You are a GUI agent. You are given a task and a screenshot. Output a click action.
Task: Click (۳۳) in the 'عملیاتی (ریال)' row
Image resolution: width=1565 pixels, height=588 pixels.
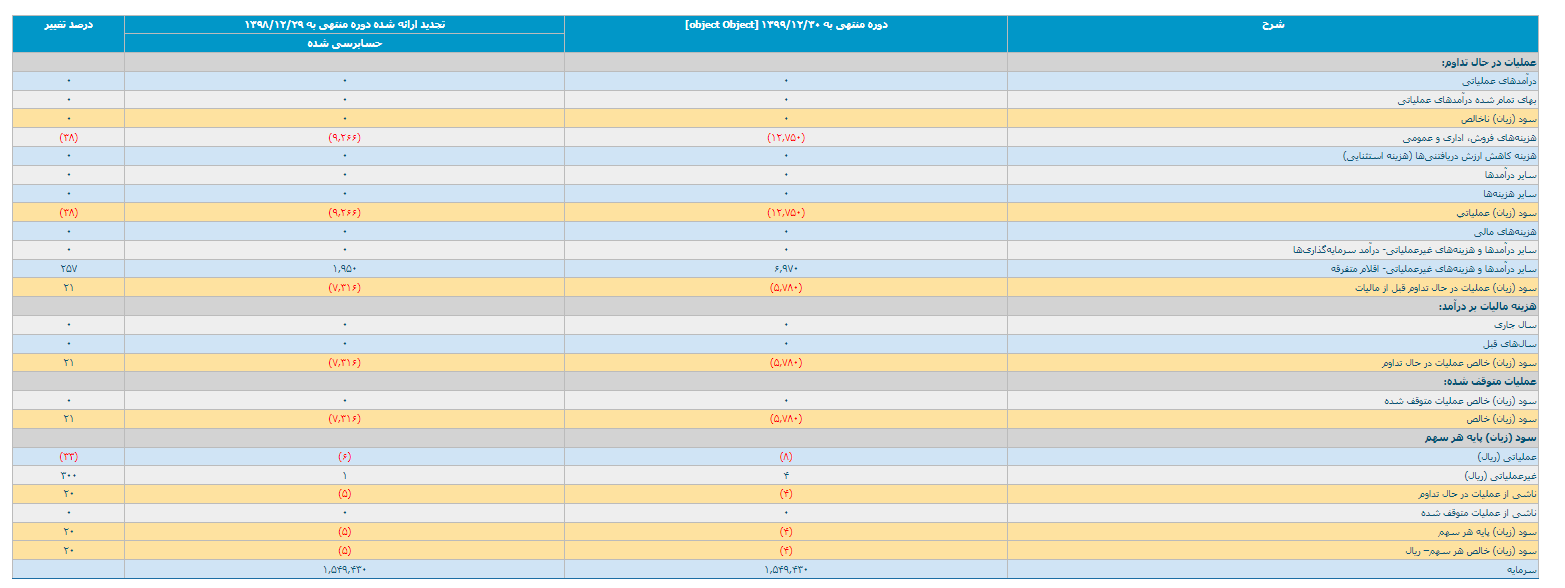click(x=69, y=456)
